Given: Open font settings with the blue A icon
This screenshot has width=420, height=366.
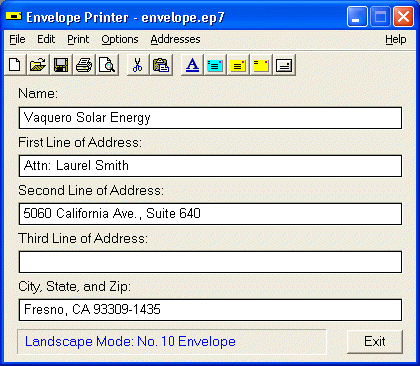Looking at the screenshot, I should (x=192, y=65).
